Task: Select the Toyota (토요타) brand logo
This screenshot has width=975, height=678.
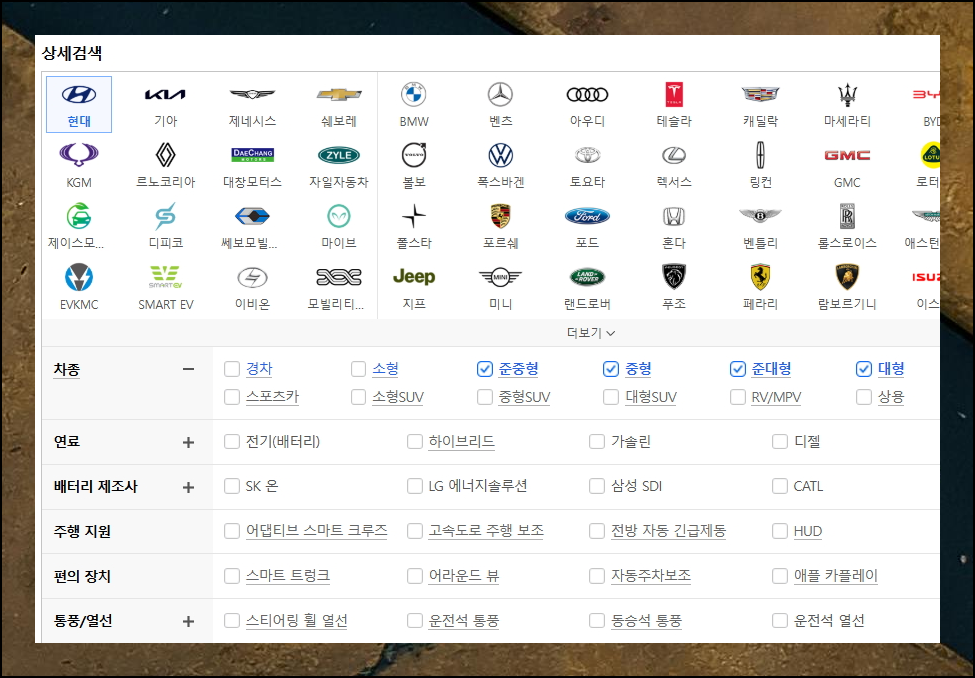Action: coord(587,155)
